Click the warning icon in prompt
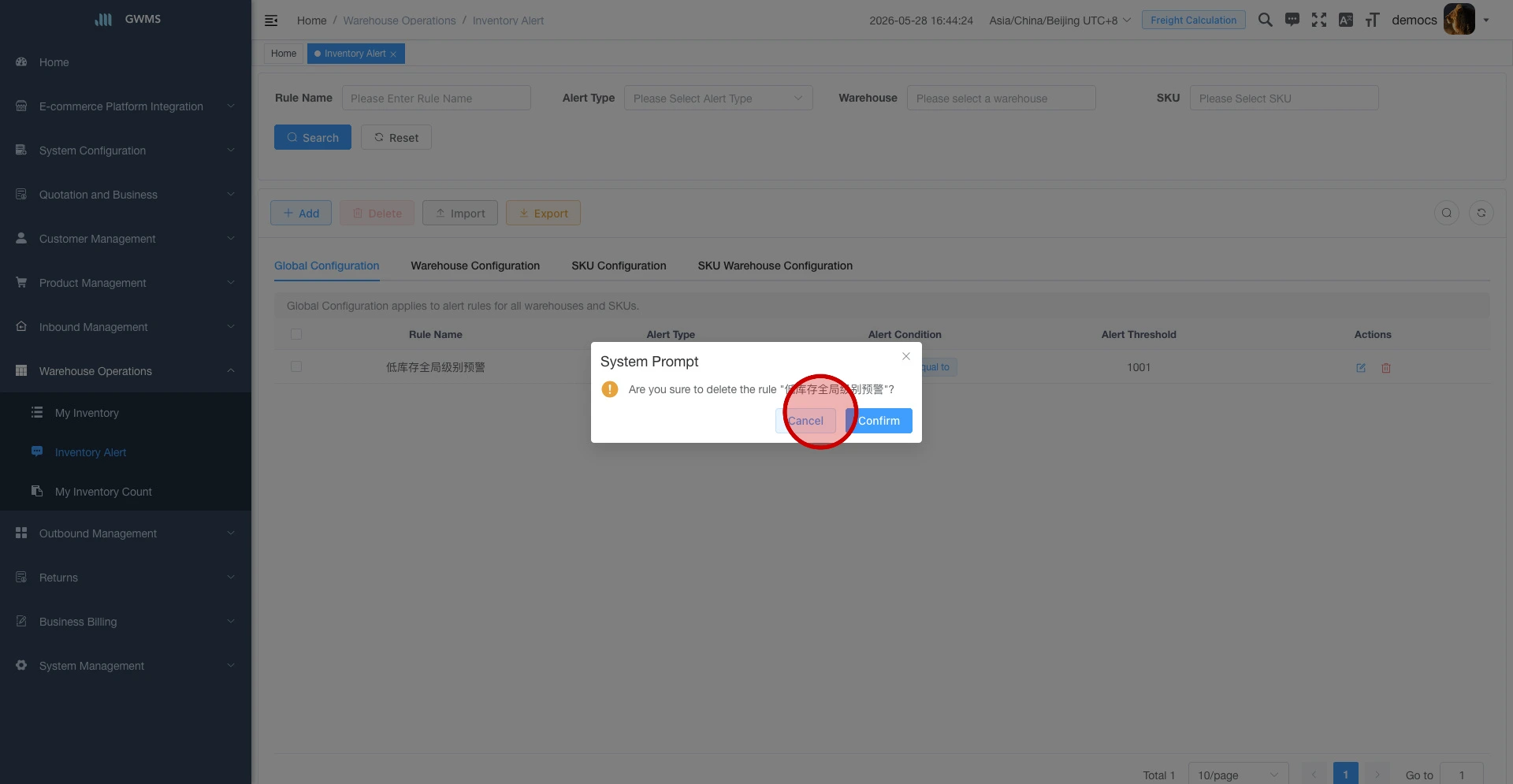Screen dimensions: 1513x784 click(x=610, y=389)
